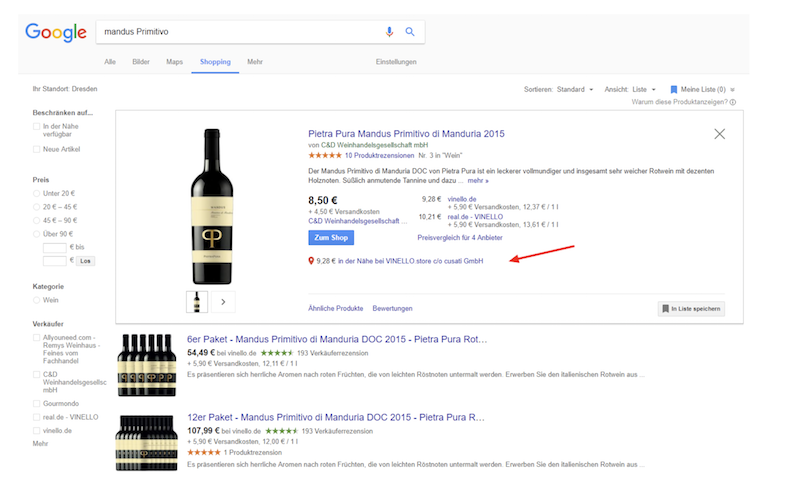Select price range '45 € – 90 €'
Screen dimensions: 800x493
coord(36,220)
